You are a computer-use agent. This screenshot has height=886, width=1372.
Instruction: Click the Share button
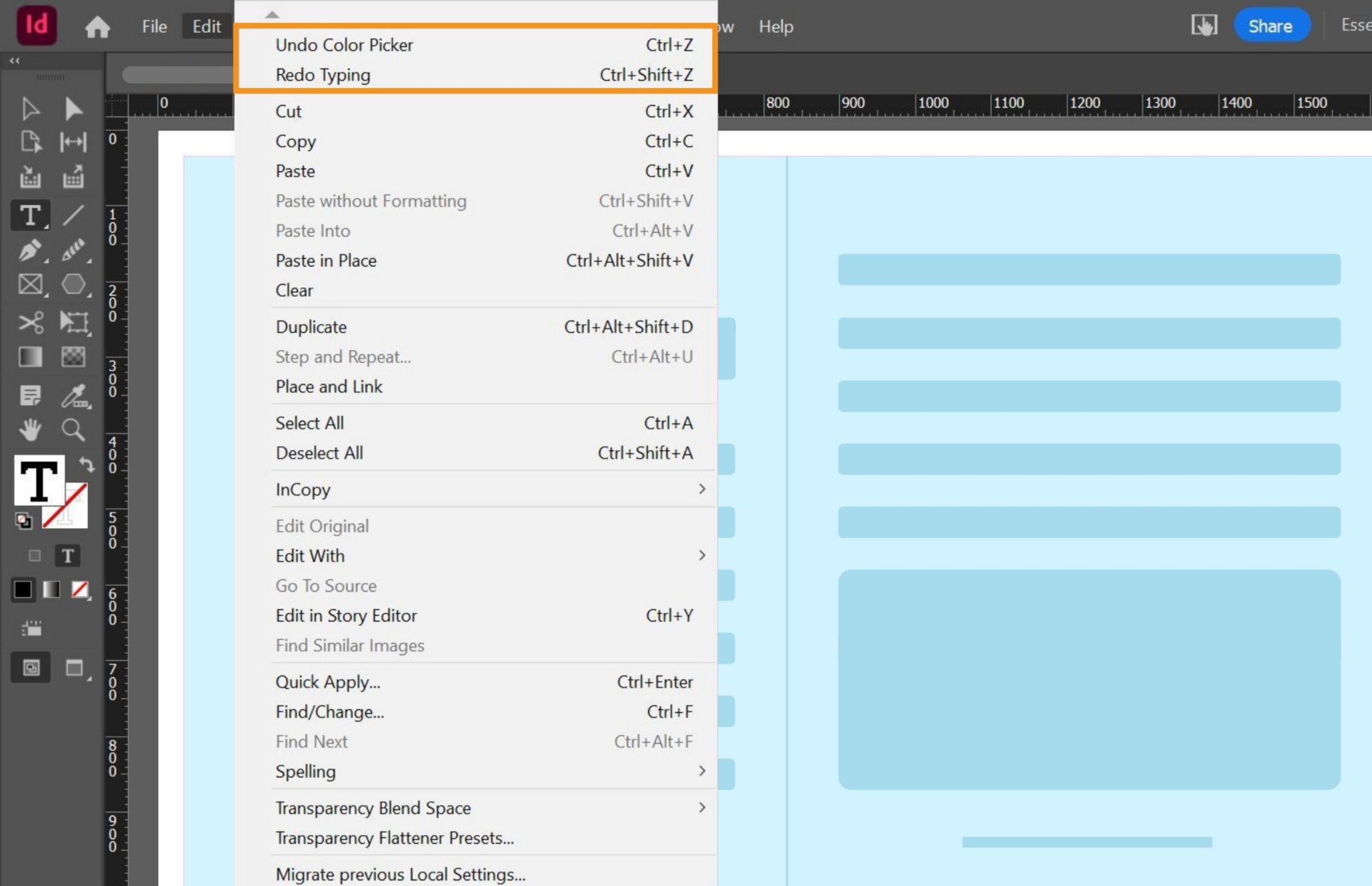[1271, 26]
